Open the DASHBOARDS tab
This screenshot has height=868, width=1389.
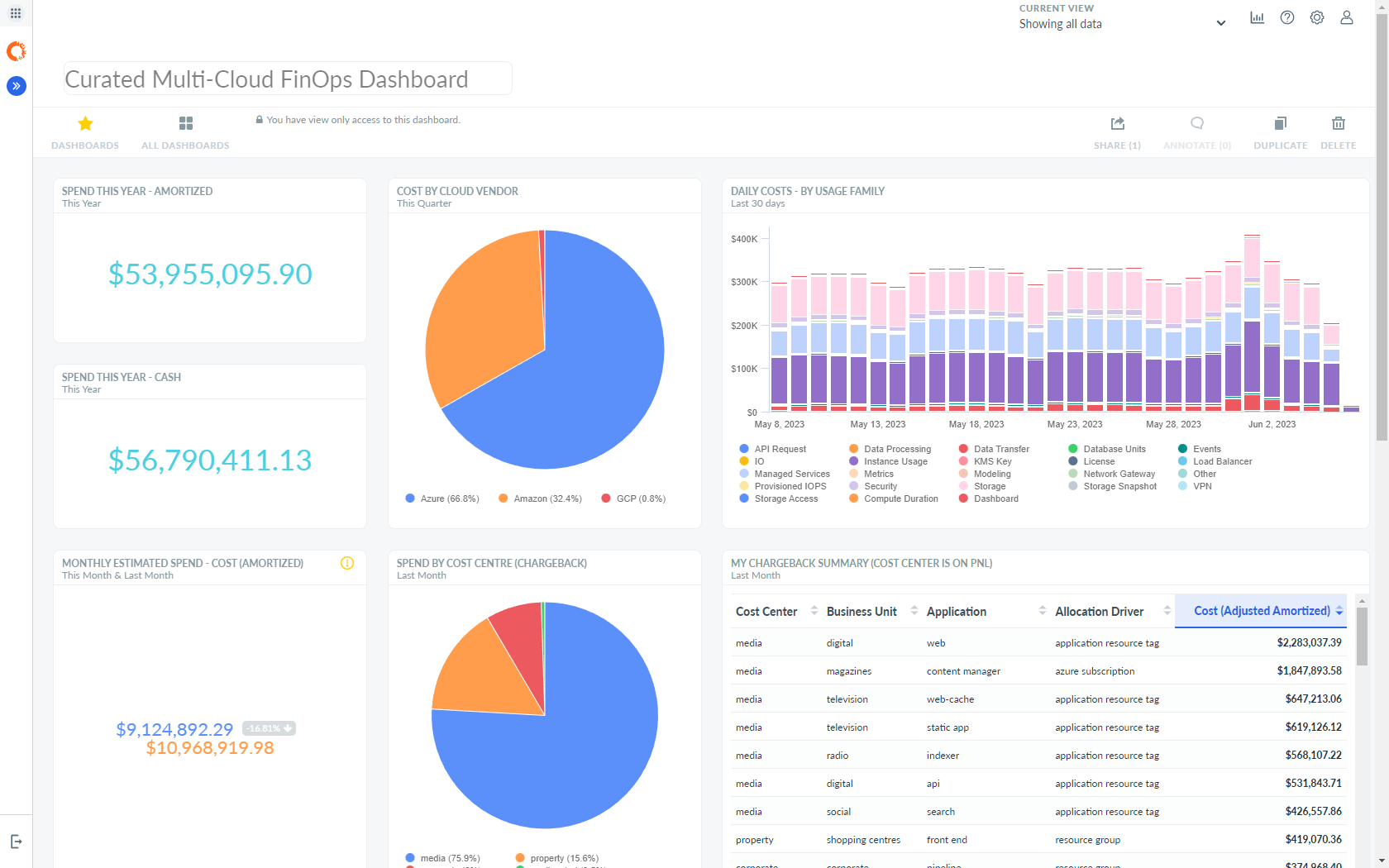[x=85, y=132]
